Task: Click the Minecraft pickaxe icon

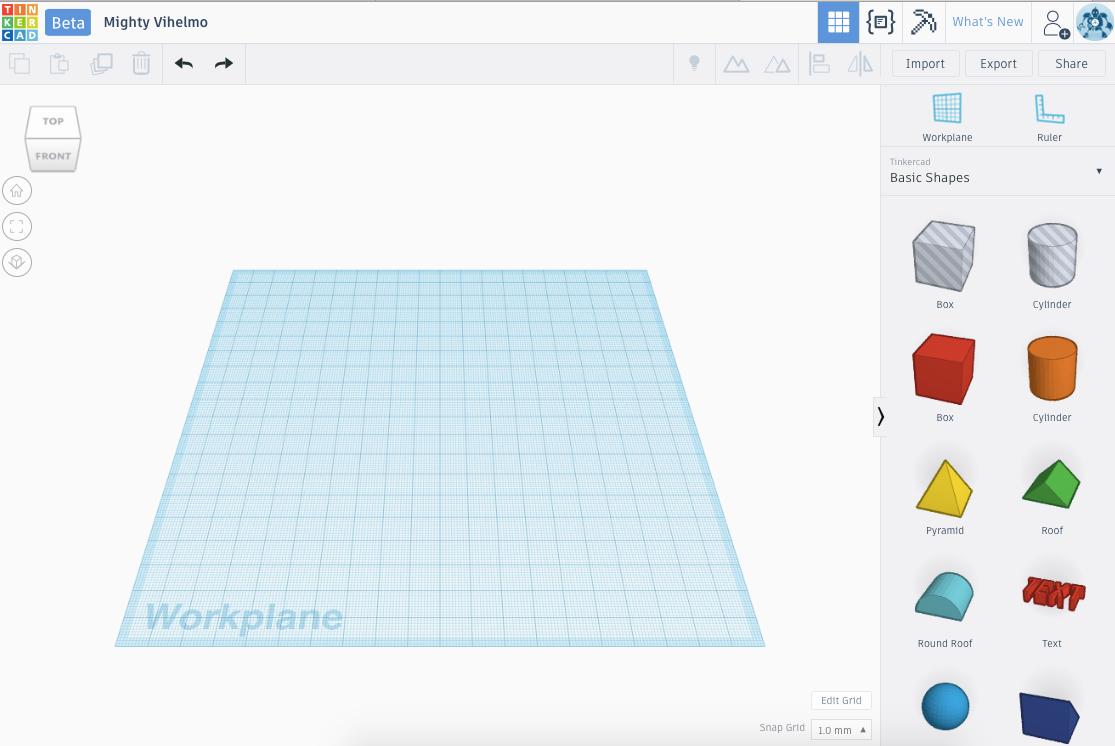Action: click(x=922, y=21)
